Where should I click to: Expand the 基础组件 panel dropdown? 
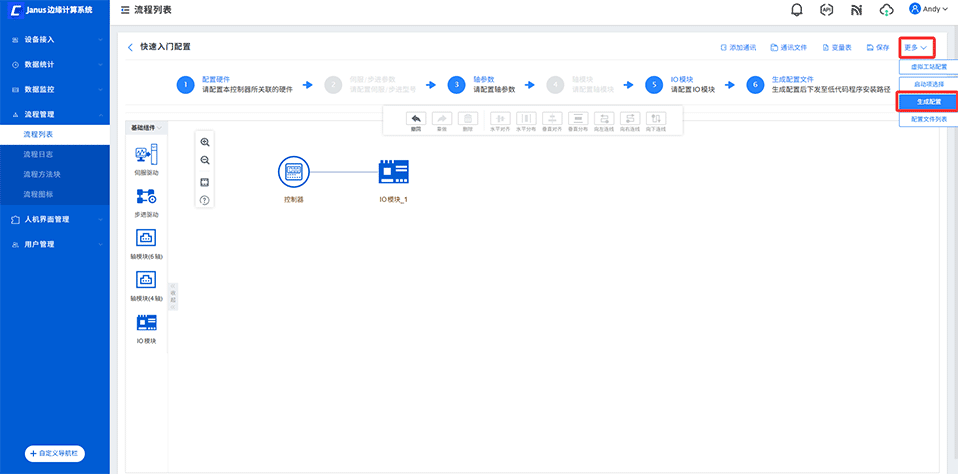pyautogui.click(x=146, y=128)
